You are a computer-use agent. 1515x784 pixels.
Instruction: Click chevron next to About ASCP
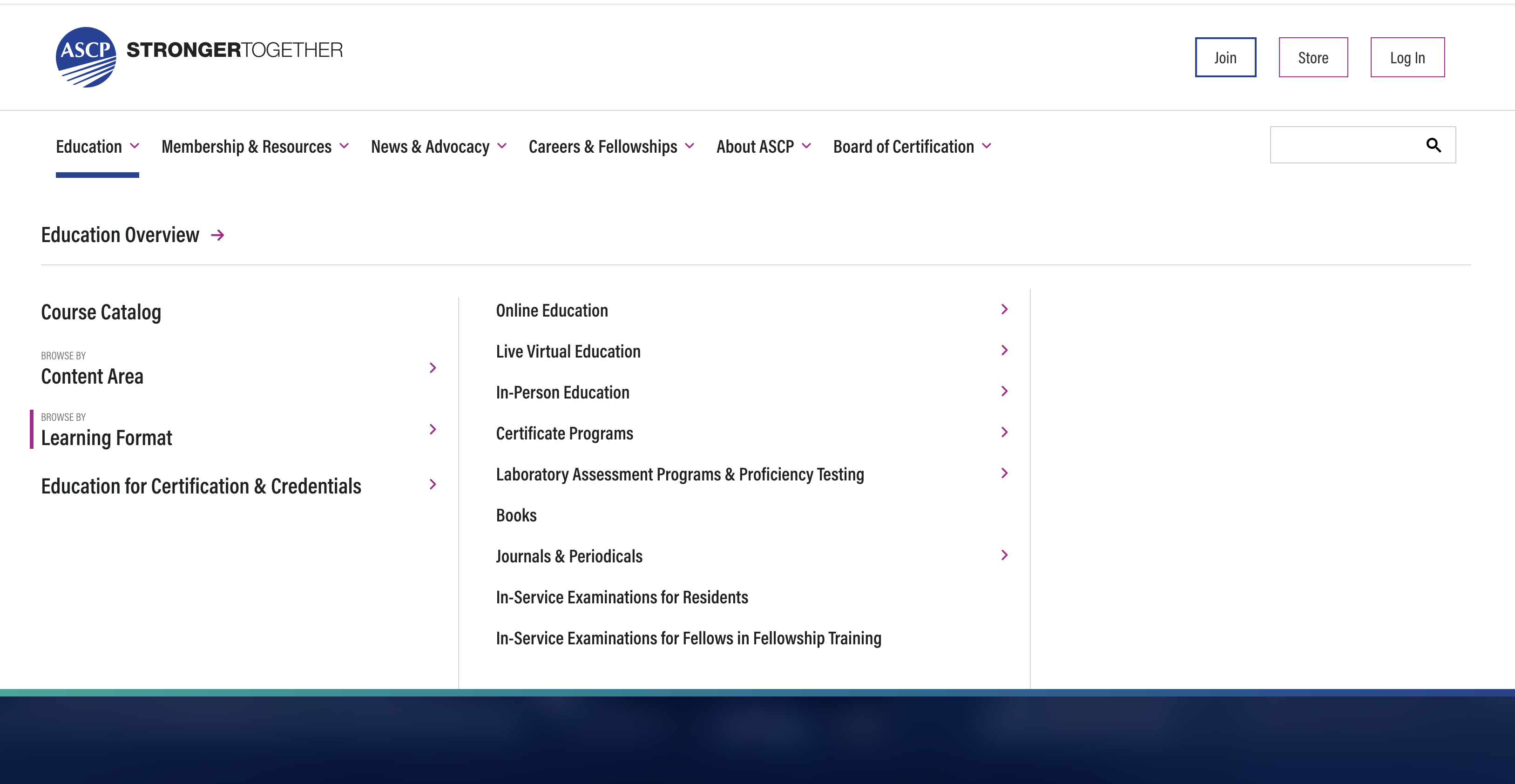click(x=806, y=146)
